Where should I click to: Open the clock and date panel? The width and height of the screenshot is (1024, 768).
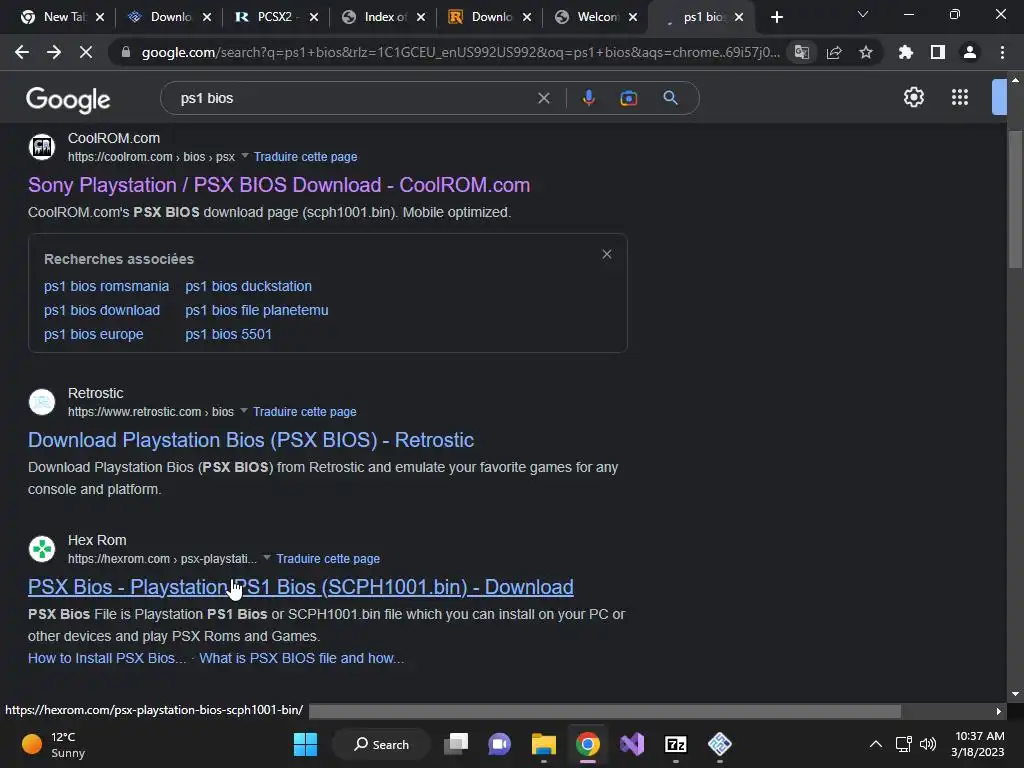coord(978,744)
